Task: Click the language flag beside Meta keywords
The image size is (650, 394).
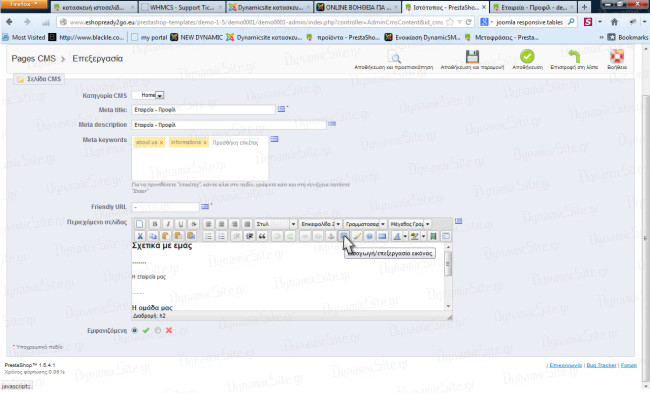Action: point(274,139)
